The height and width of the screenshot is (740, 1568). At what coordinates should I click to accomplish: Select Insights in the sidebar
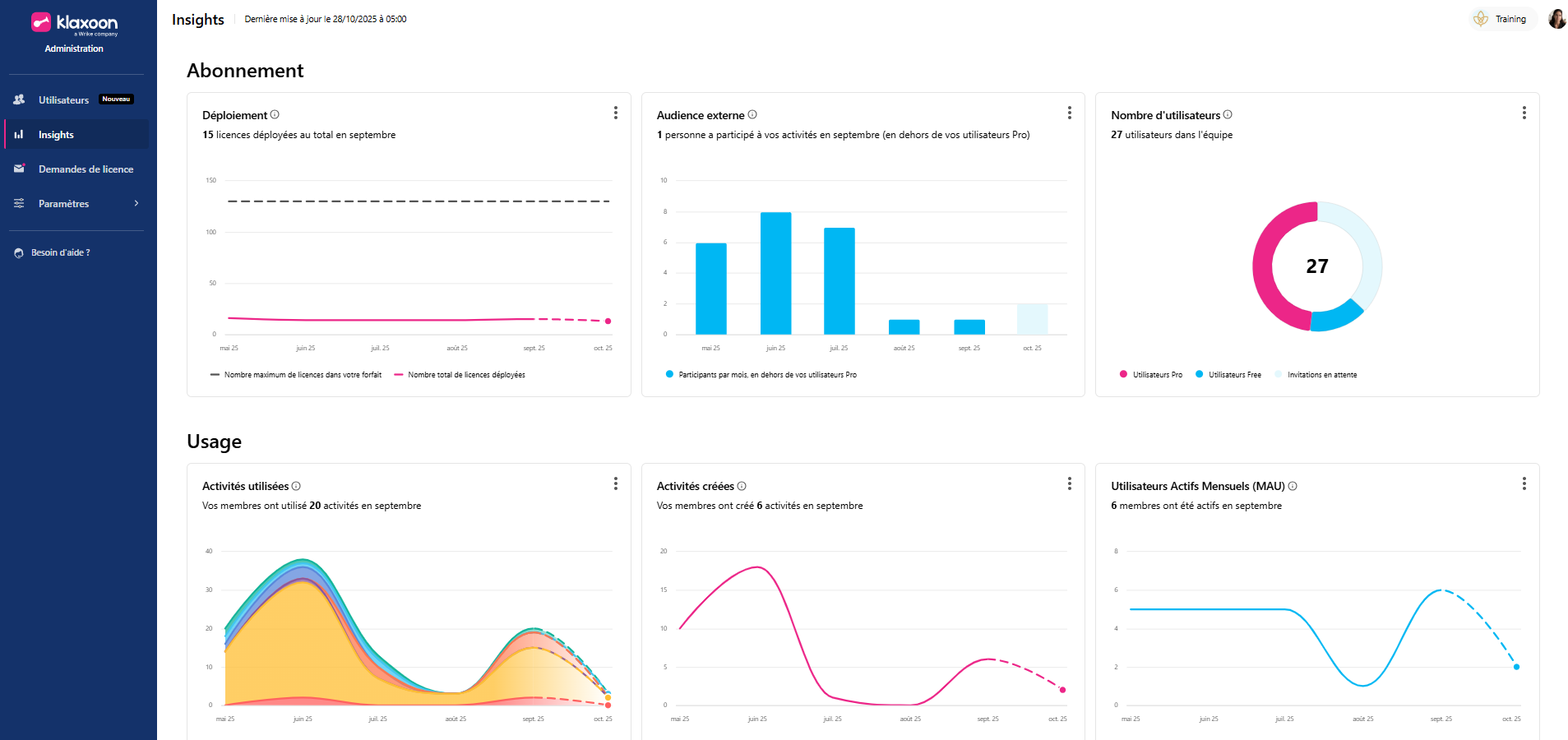(56, 135)
